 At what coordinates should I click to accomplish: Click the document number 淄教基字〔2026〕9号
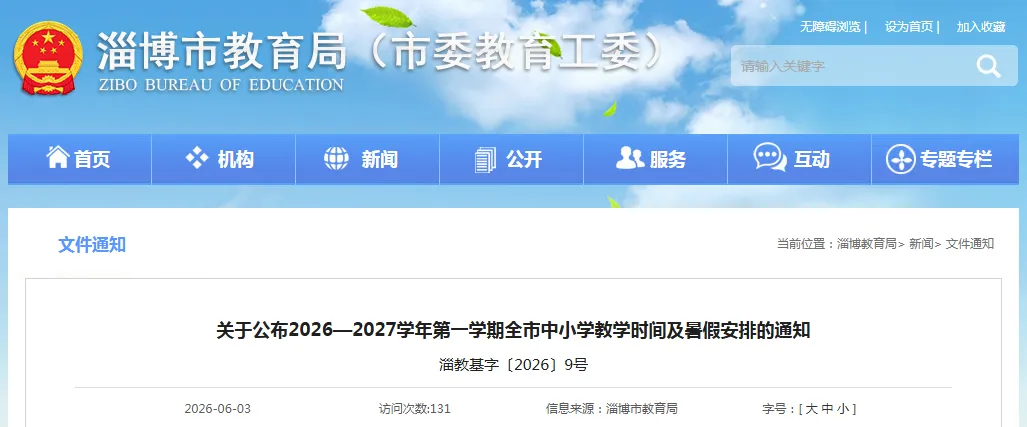514,365
